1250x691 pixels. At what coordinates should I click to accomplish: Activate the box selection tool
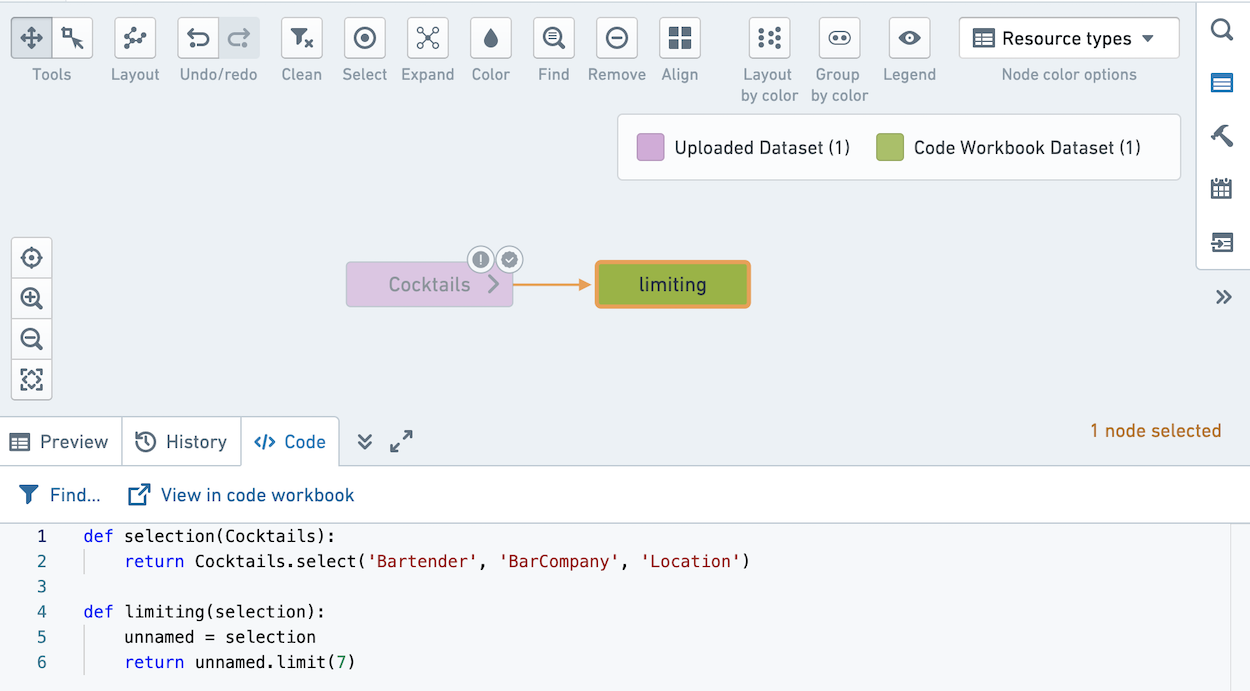pyautogui.click(x=72, y=39)
